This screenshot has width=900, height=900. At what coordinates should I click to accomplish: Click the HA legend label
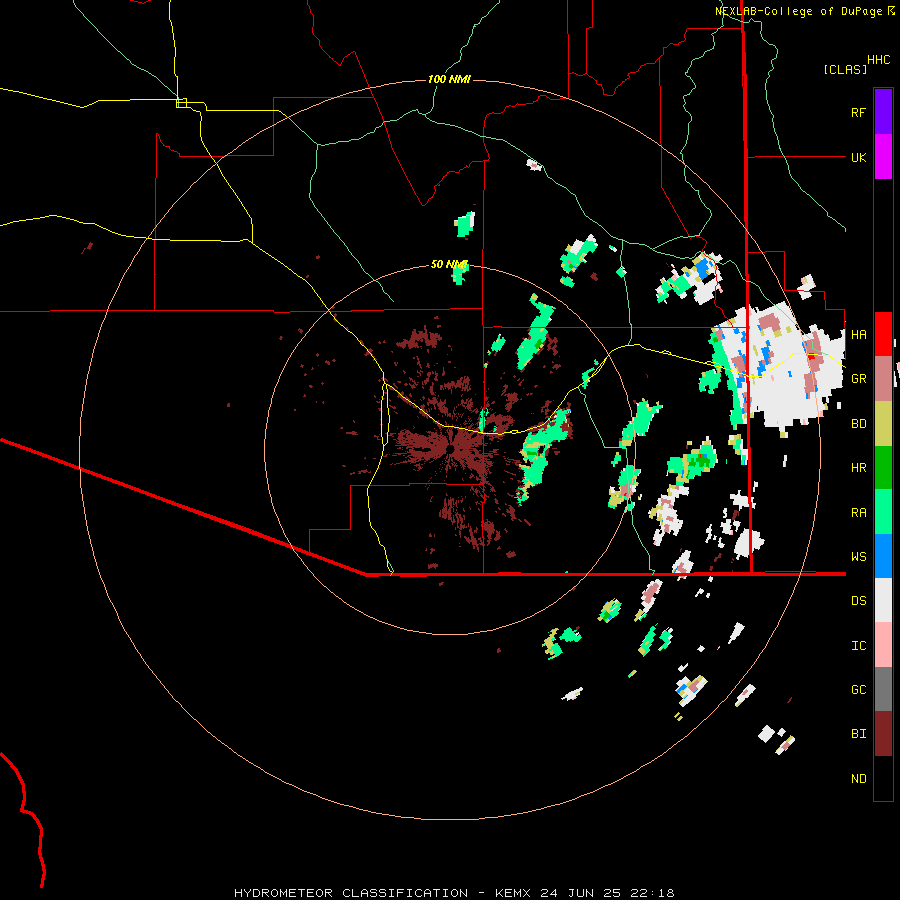tap(858, 334)
